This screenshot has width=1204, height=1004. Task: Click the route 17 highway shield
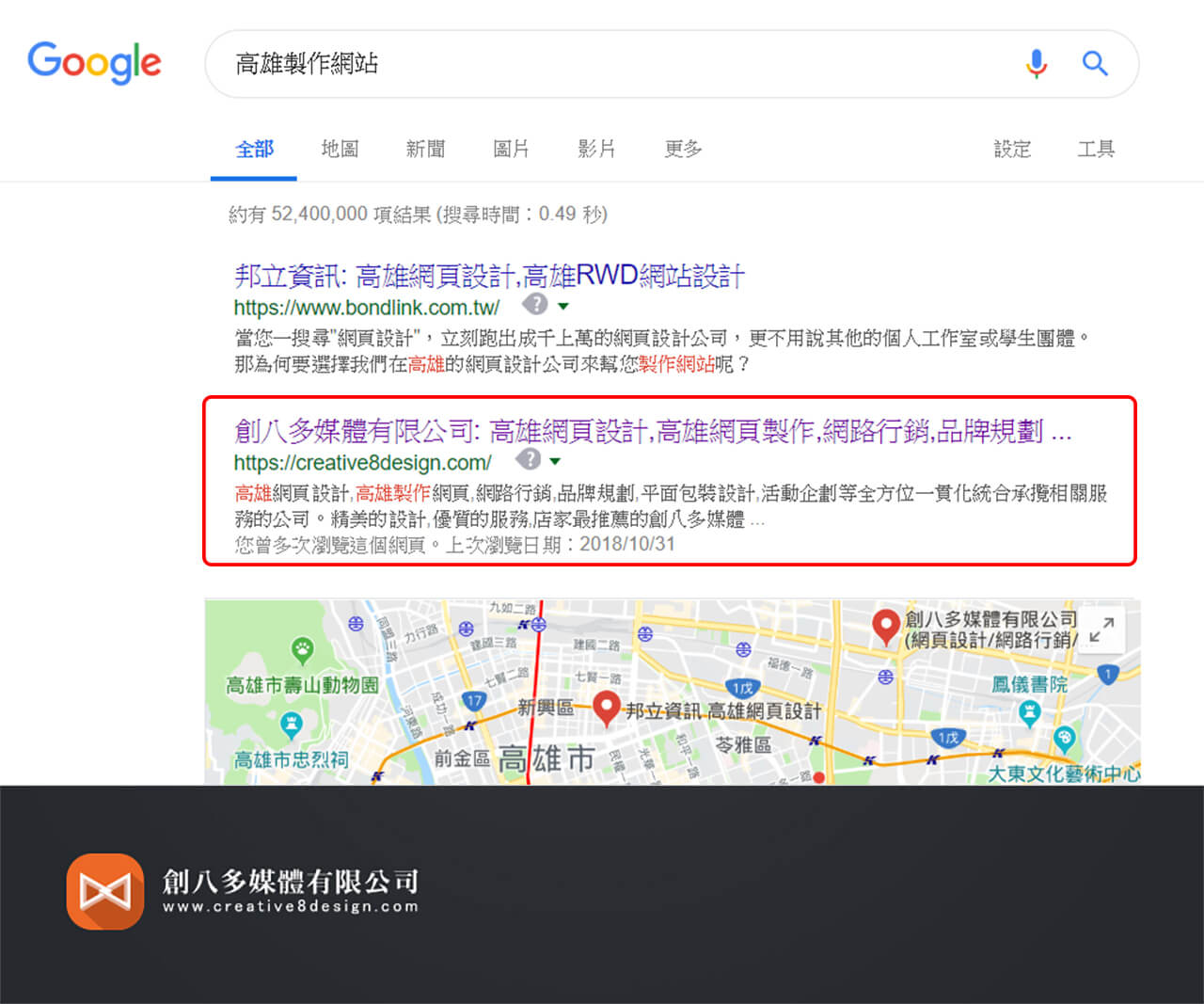(474, 701)
